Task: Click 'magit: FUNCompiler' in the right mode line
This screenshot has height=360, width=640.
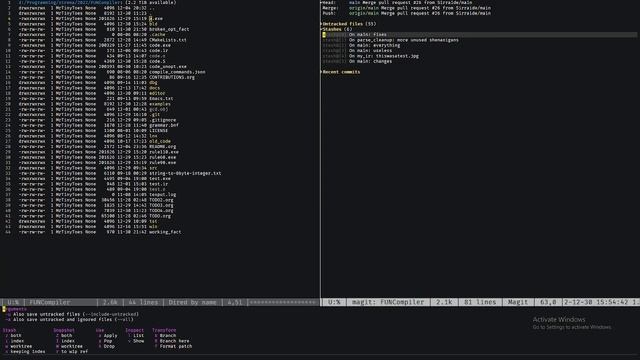Action: (x=388, y=302)
